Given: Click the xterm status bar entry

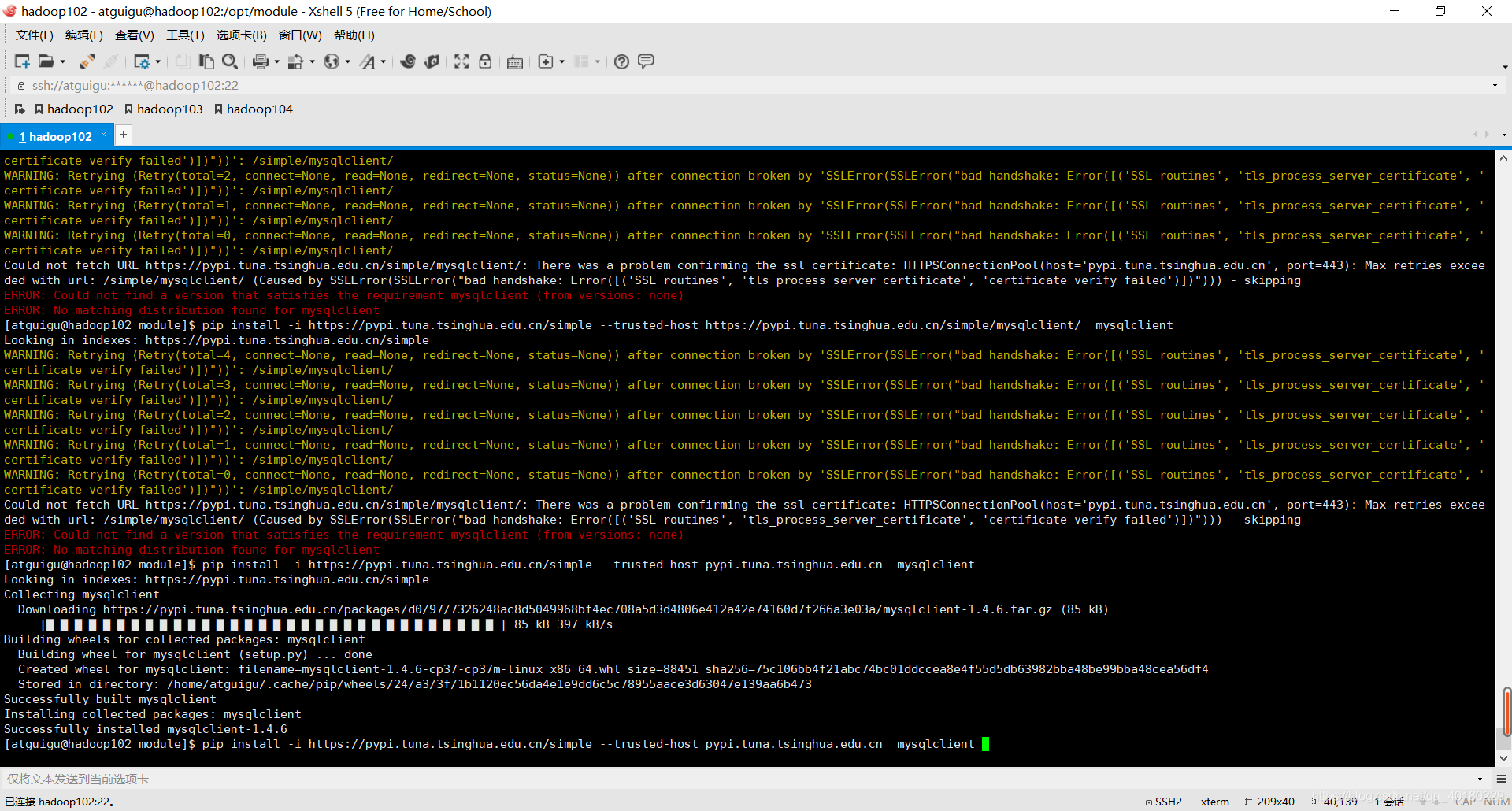Looking at the screenshot, I should [x=1214, y=802].
